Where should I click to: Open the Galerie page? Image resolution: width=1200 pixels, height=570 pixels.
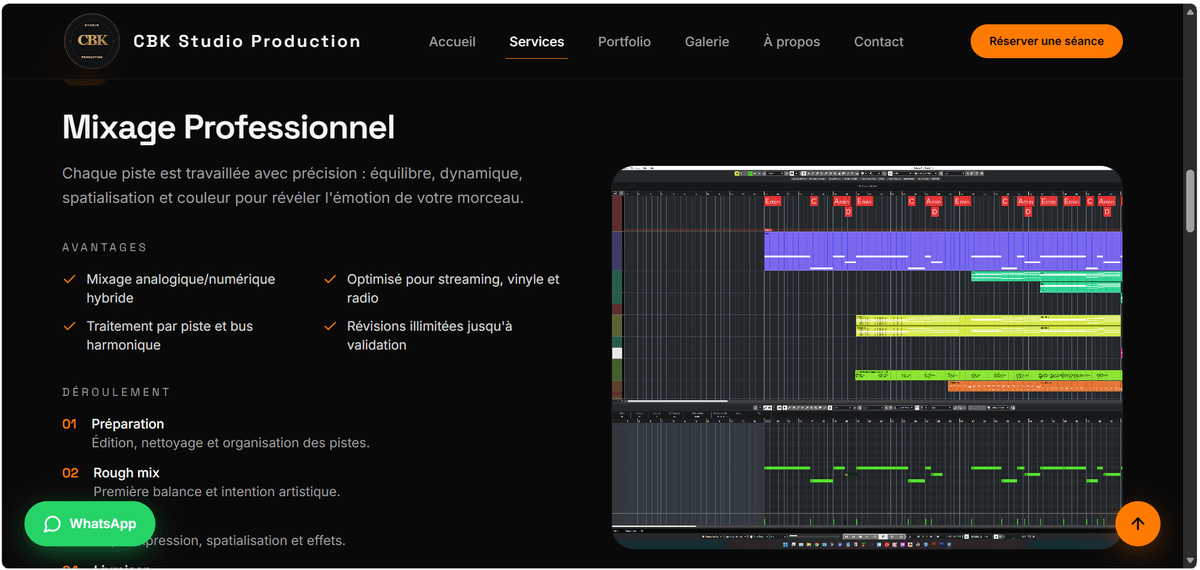coord(707,42)
